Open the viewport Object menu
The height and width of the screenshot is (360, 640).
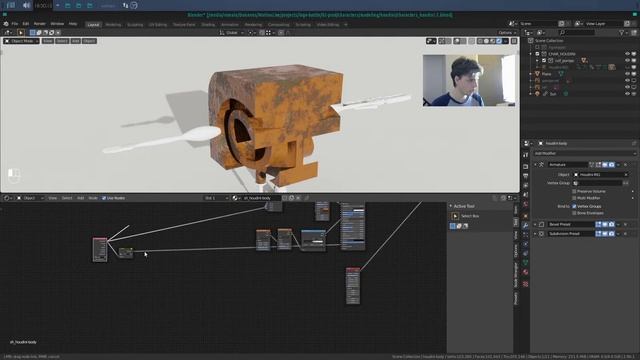89,41
